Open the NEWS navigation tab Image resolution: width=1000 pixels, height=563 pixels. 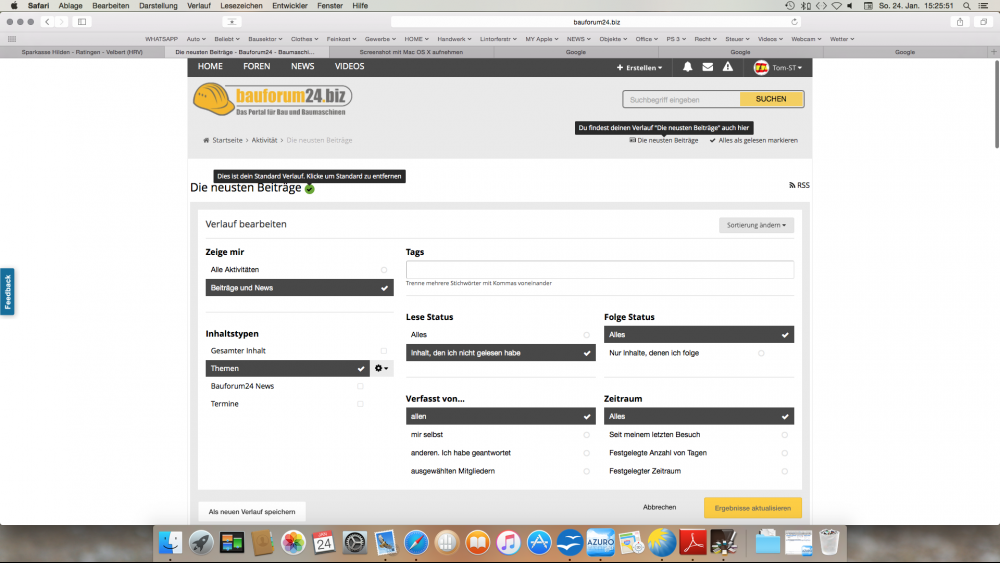302,66
